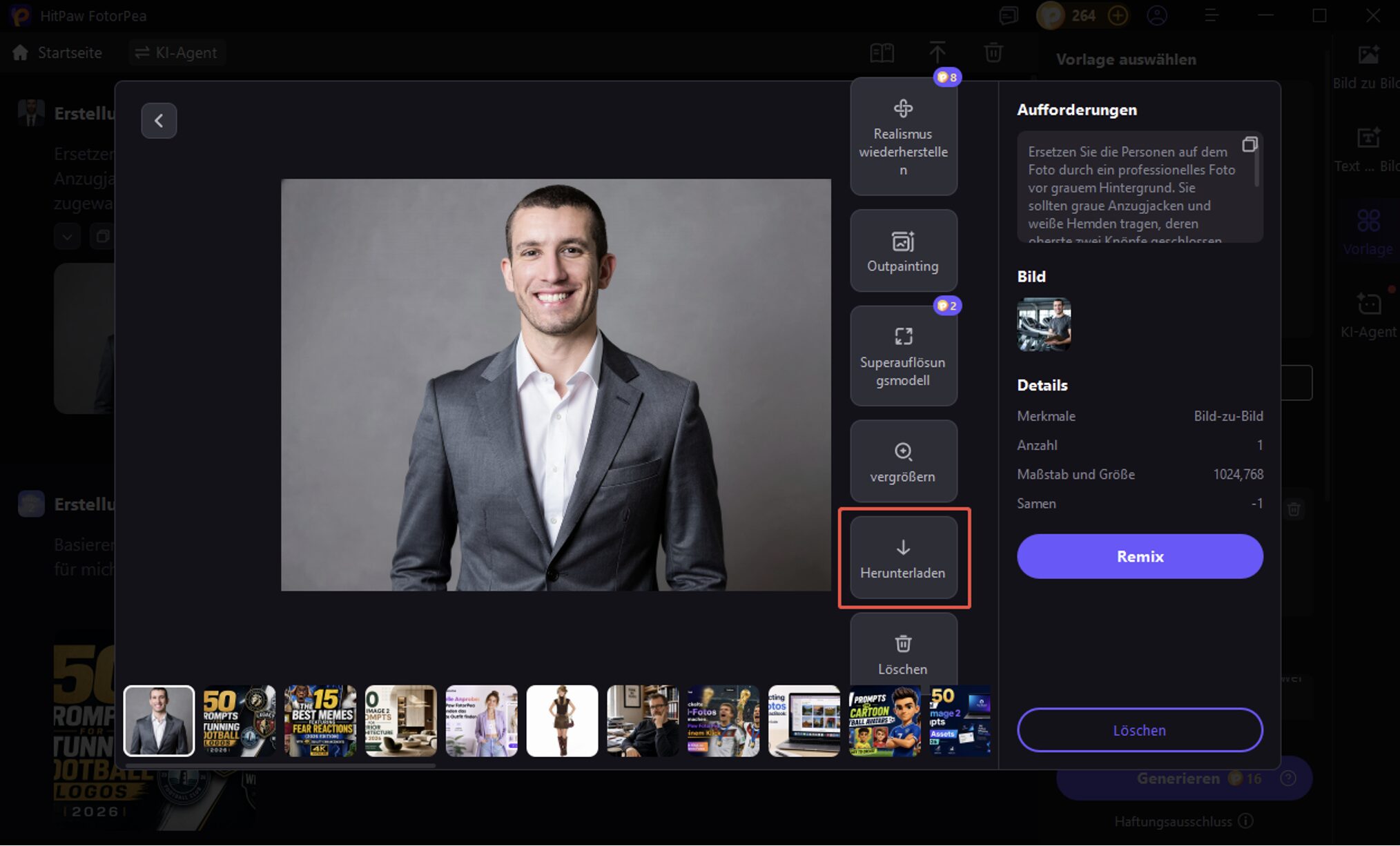Open the source gym image thumbnail under Bild
This screenshot has width=1400, height=846.
(x=1044, y=324)
